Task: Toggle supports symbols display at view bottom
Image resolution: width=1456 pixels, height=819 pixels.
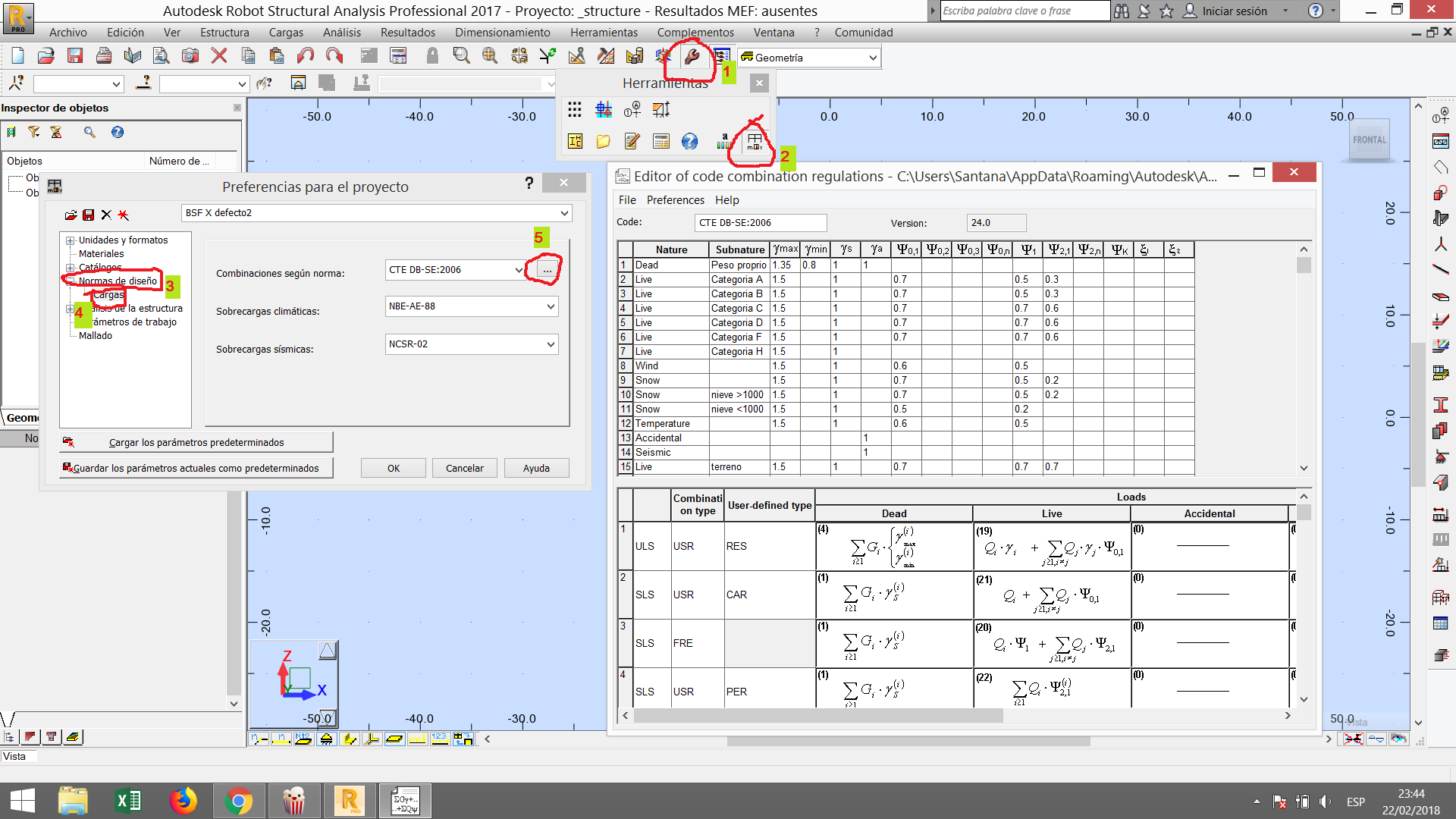Action: pos(326,738)
